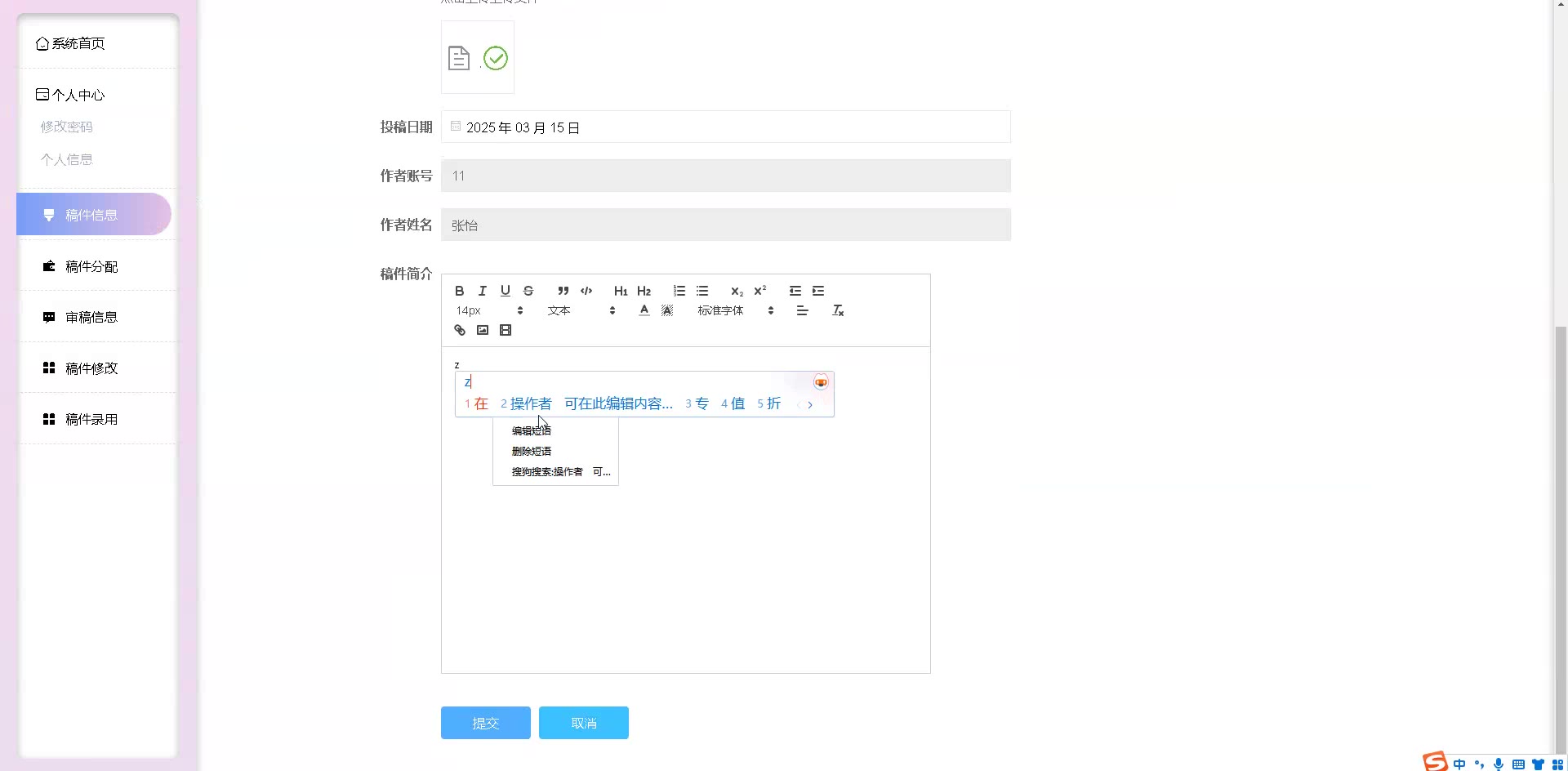Select candidate 2 操作者 phrase

coord(586,403)
